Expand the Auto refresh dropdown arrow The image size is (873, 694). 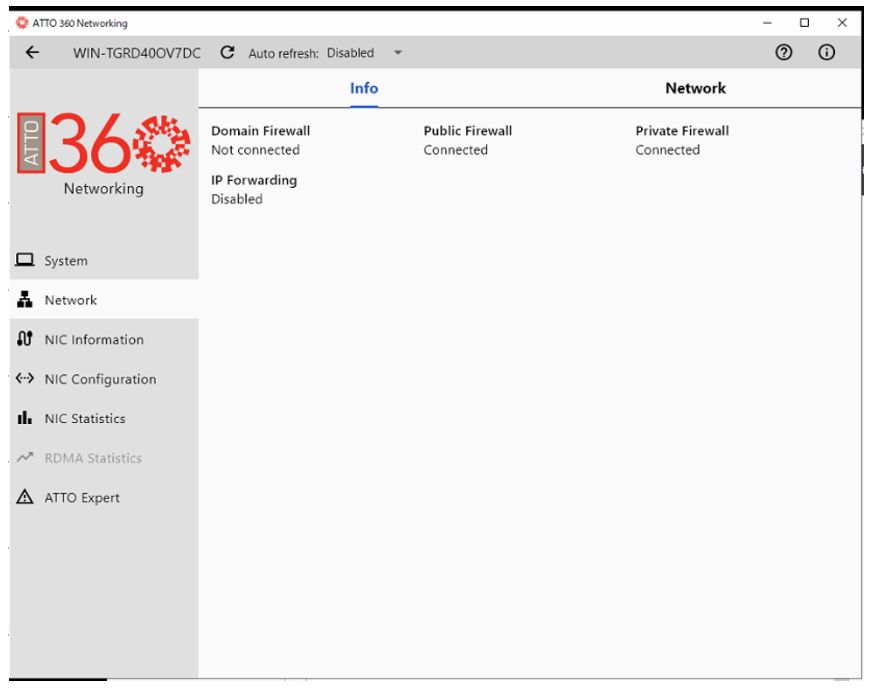pos(398,52)
